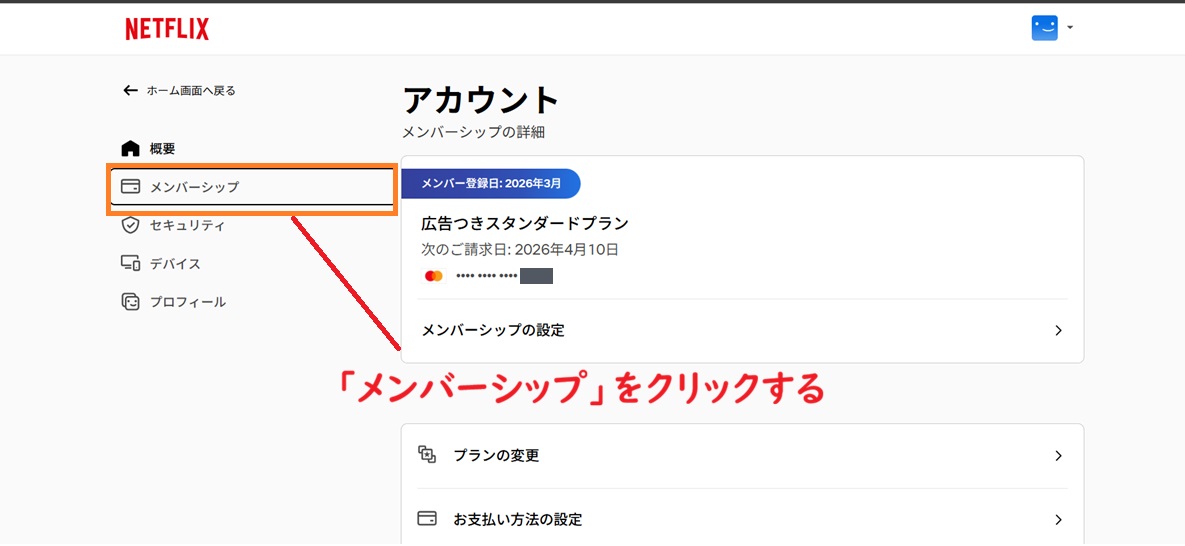This screenshot has height=546, width=1185.
Task: Click the メンバー登録日 badge
Action: click(x=490, y=183)
